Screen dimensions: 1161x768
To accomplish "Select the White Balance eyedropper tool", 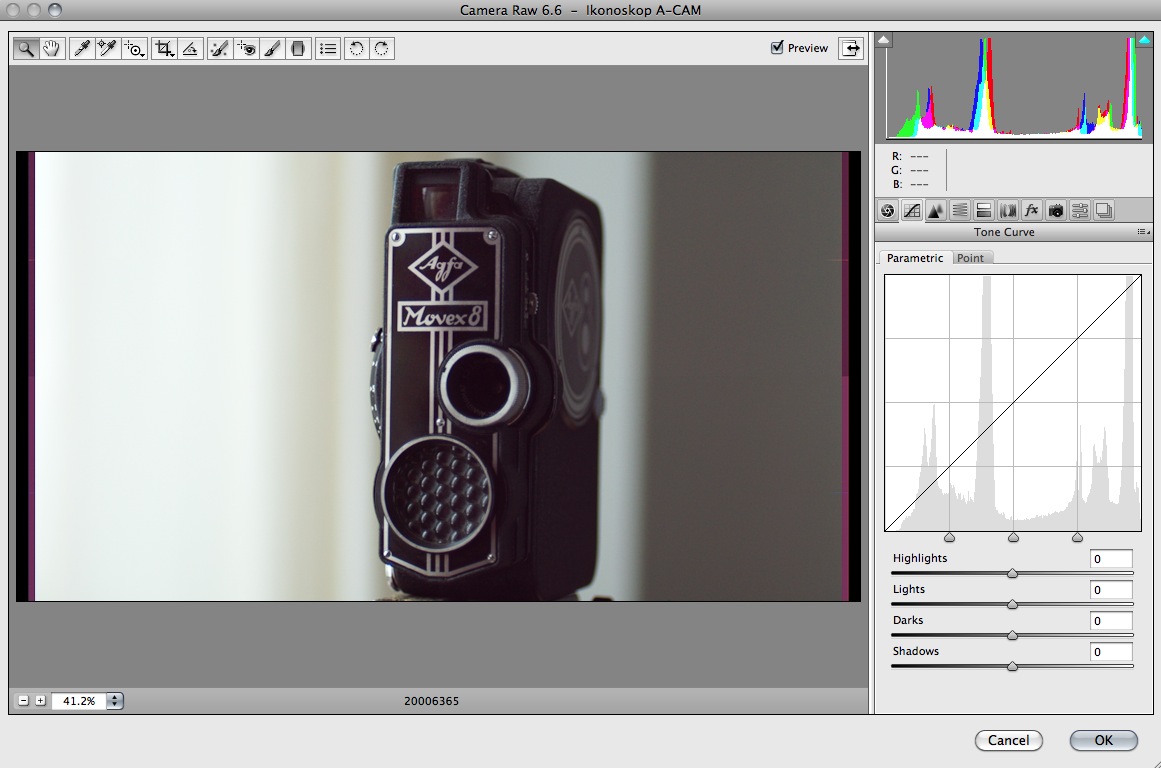I will point(82,48).
